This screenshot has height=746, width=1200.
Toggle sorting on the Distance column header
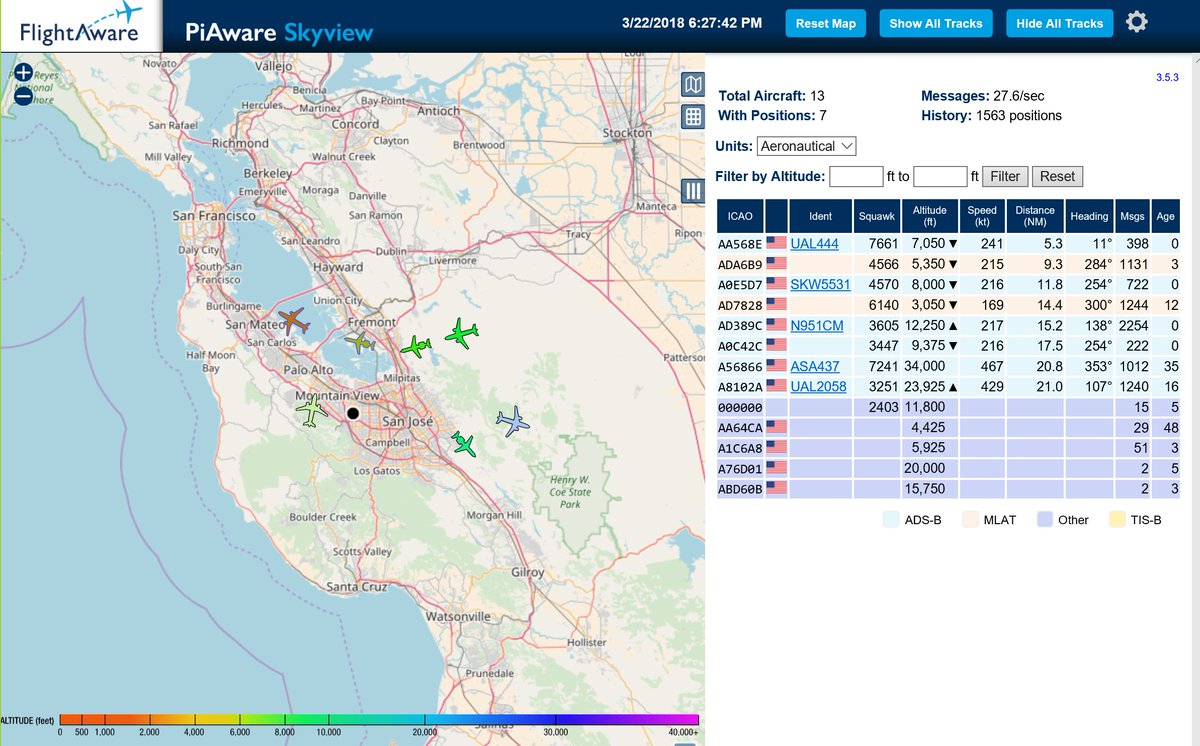pyautogui.click(x=1035, y=216)
